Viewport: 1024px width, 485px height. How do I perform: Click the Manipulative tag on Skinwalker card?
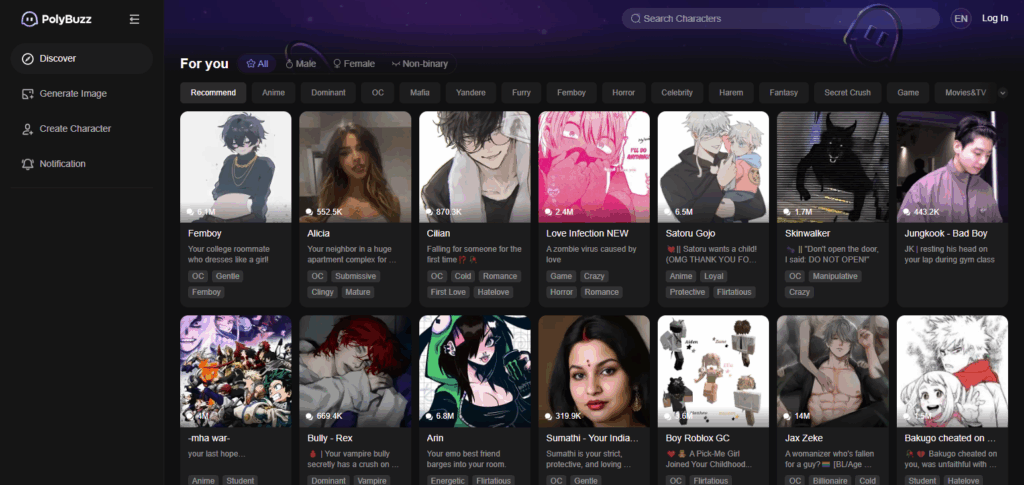835,276
